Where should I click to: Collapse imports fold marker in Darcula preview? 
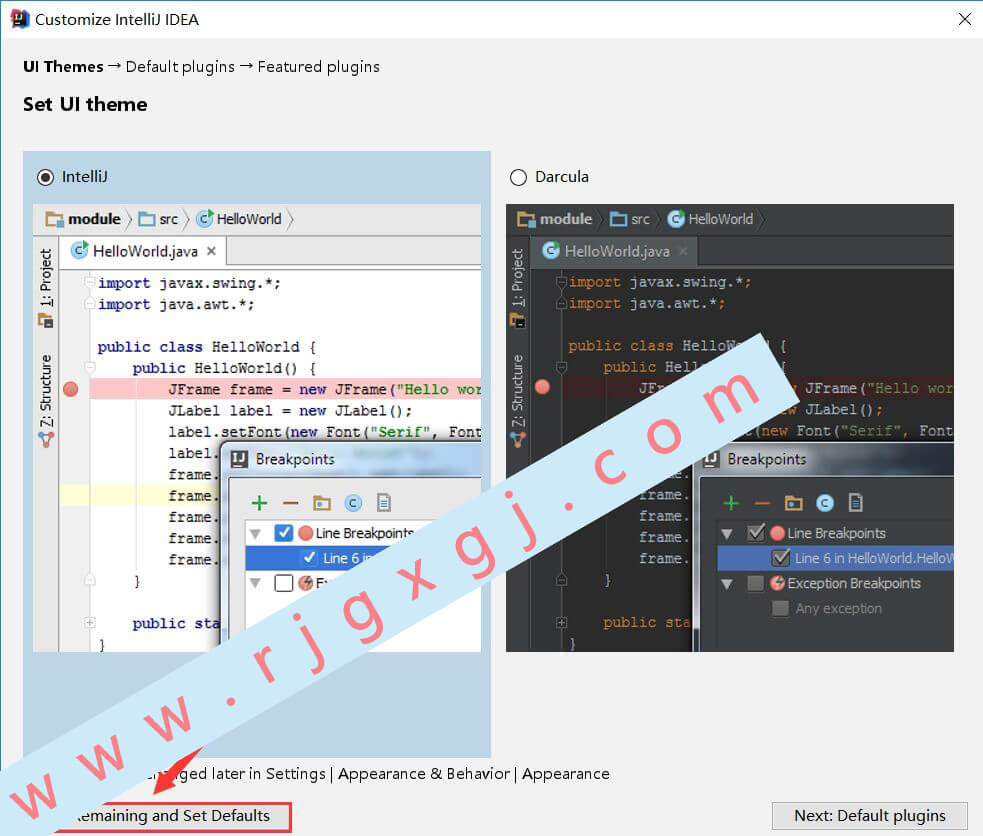click(561, 281)
